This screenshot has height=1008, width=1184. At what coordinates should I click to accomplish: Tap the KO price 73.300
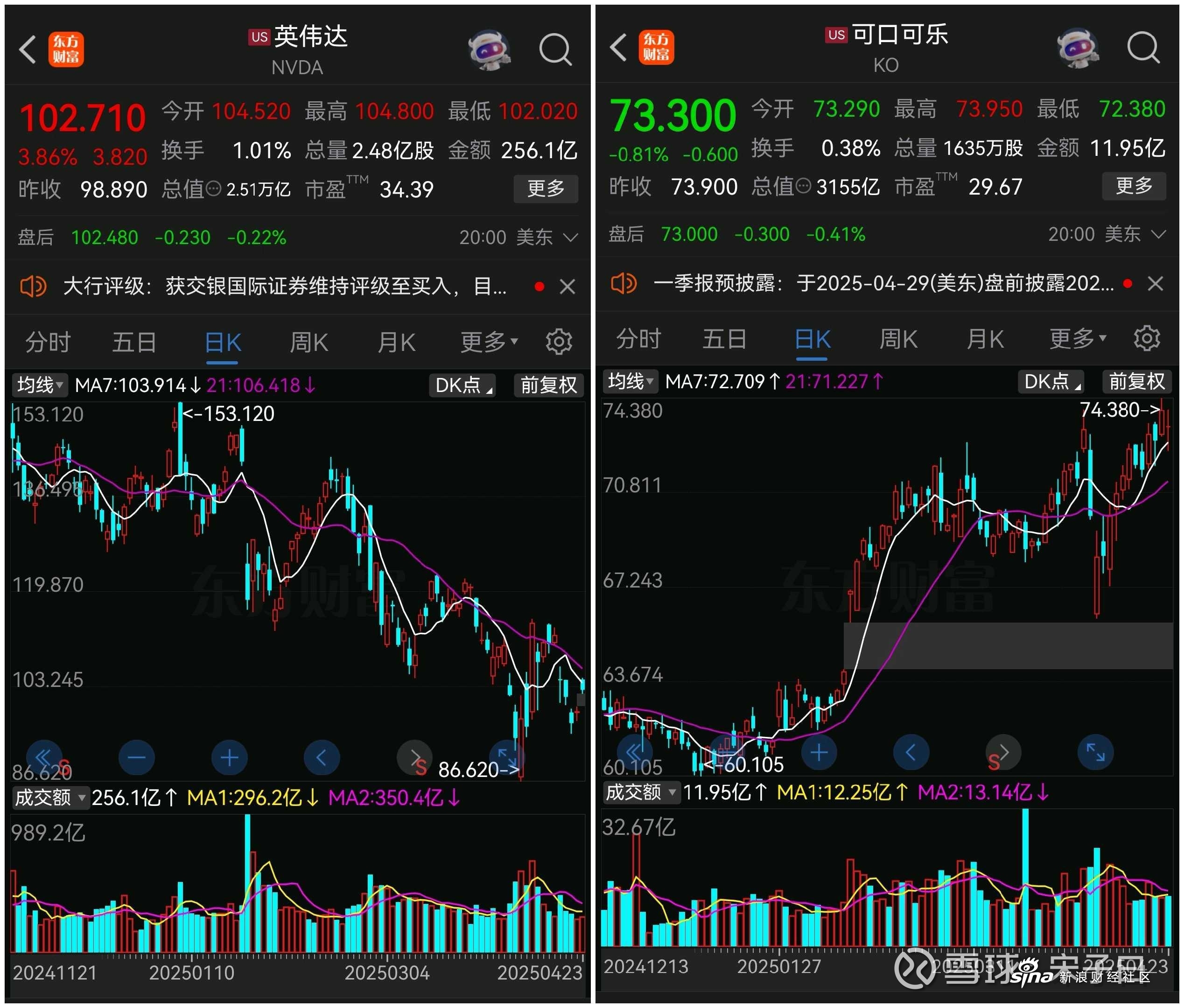tap(673, 115)
